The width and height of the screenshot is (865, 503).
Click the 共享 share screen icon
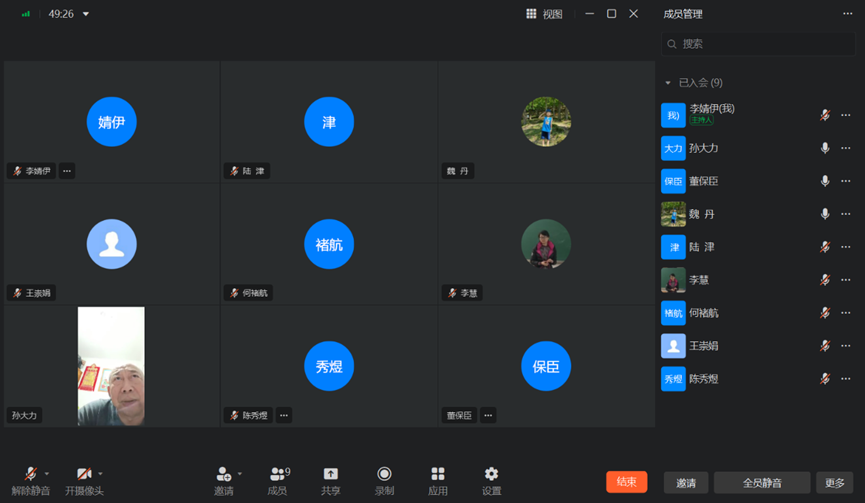pyautogui.click(x=330, y=474)
